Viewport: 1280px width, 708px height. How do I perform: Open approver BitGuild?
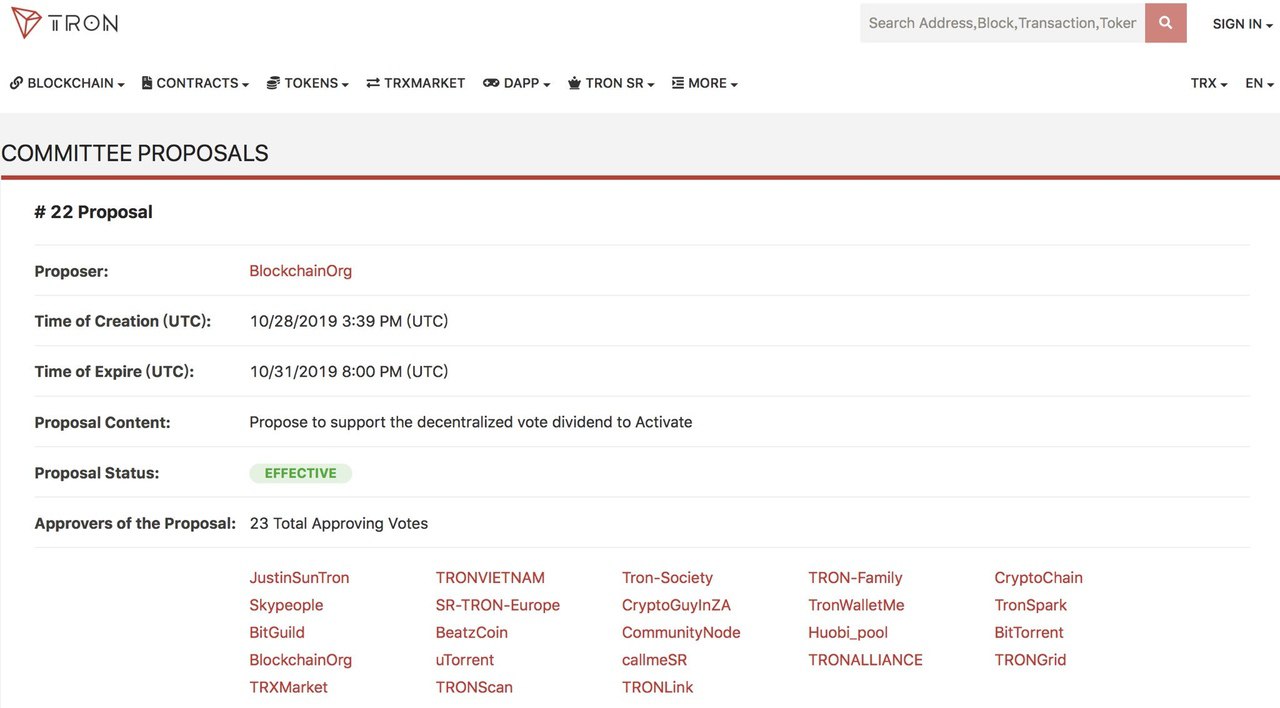pos(277,633)
